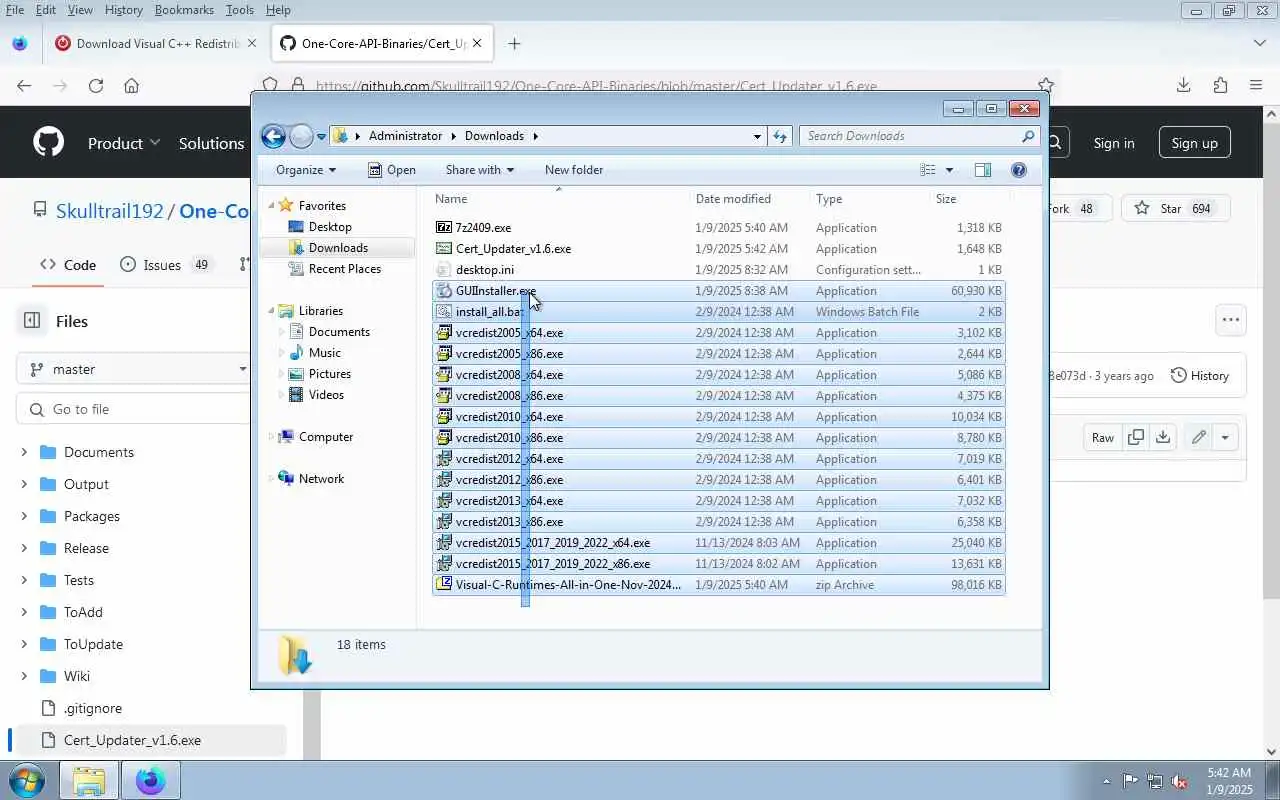Click the Explorer address bar refresh icon

pyautogui.click(x=781, y=136)
